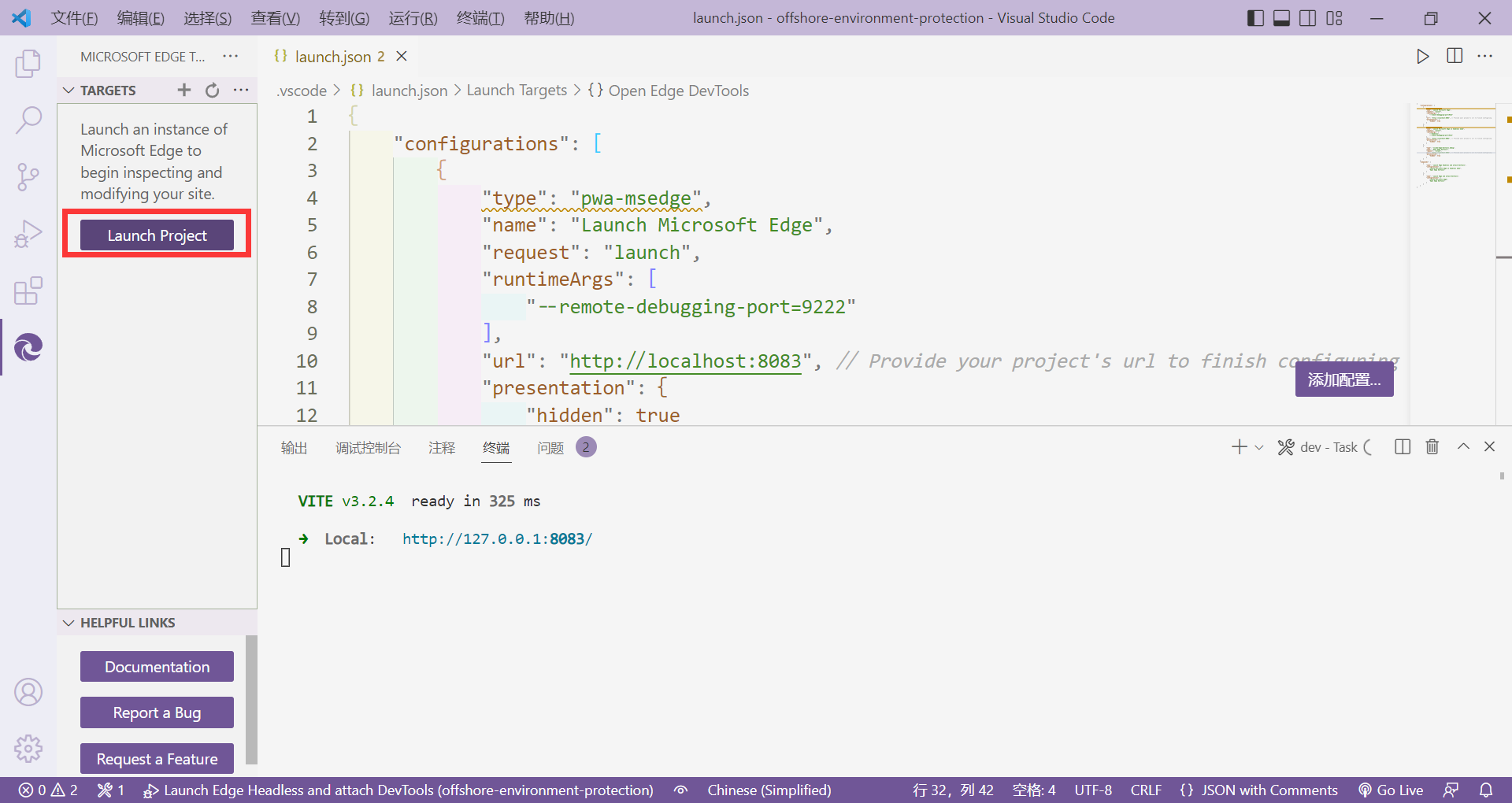1512x803 pixels.
Task: Open Microsoft Edge Tools view more actions
Action: (230, 56)
